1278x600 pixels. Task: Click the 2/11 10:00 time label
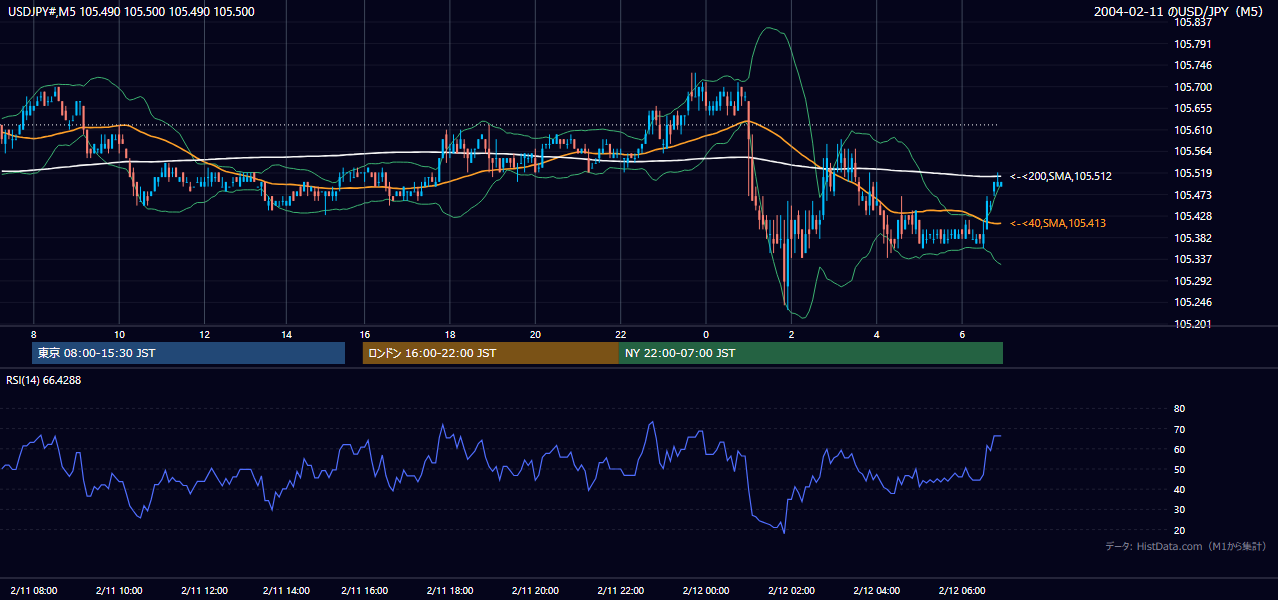[x=118, y=590]
